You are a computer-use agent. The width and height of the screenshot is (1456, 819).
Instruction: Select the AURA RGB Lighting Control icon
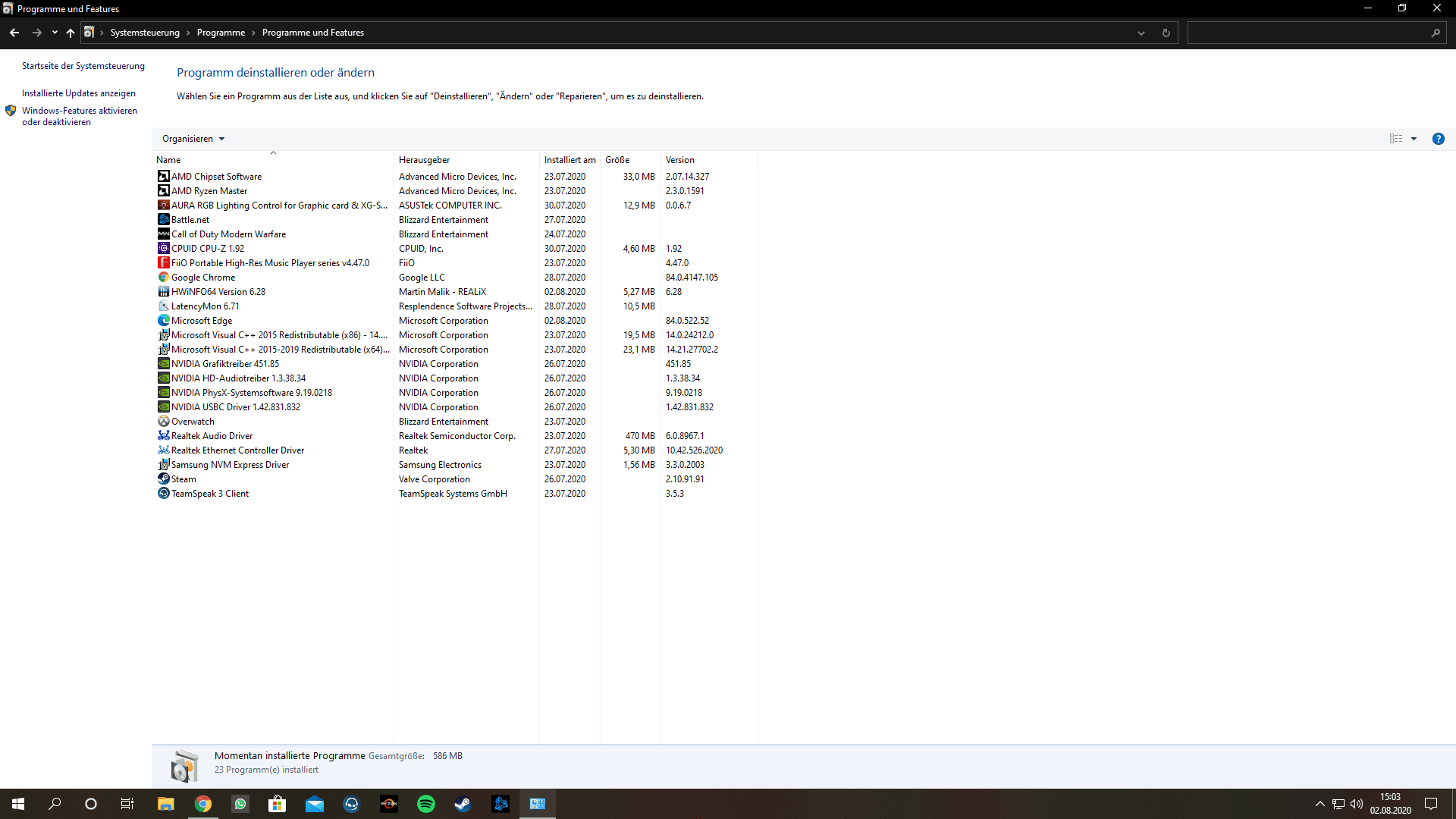tap(163, 206)
